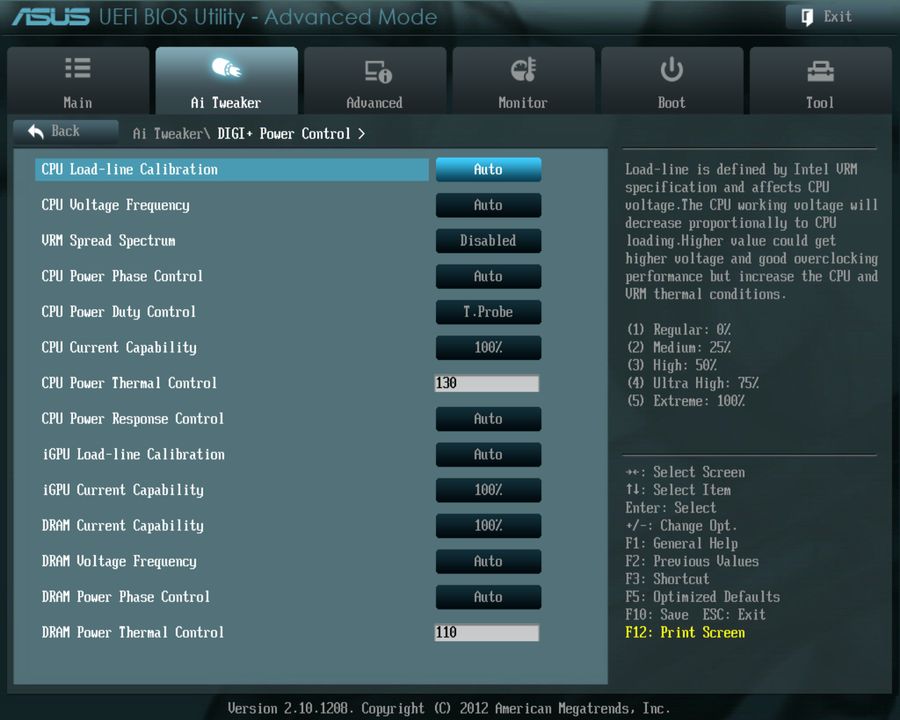Click CPU Power Thermal Control field 130
900x720 pixels.
pos(487,383)
